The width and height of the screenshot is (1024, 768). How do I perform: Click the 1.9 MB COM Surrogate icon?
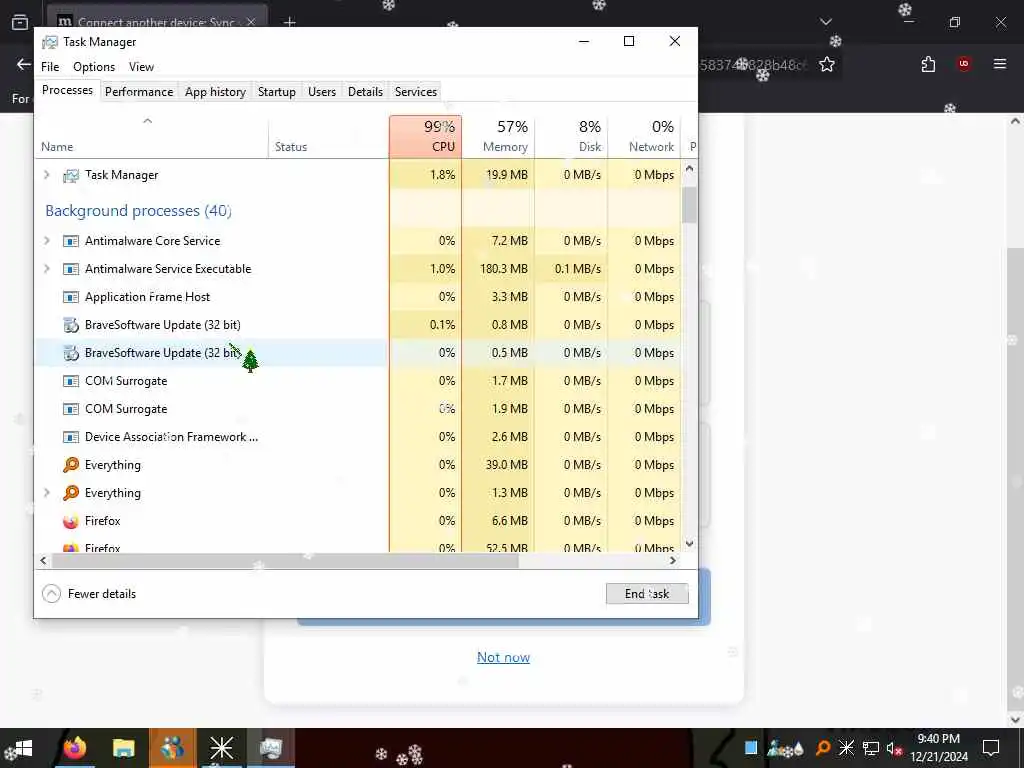pyautogui.click(x=71, y=409)
